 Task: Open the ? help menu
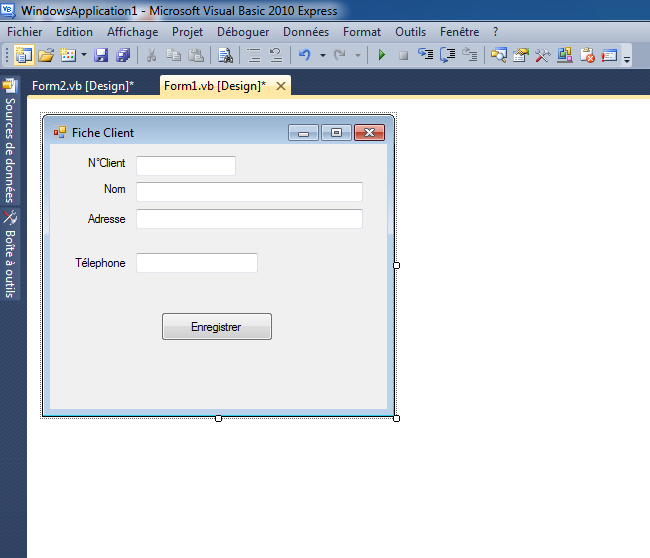(495, 32)
